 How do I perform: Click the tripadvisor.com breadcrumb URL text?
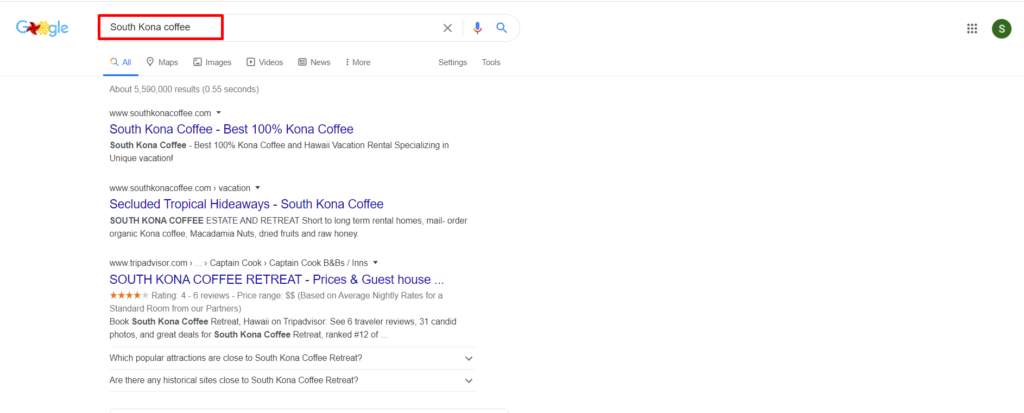pyautogui.click(x=238, y=263)
